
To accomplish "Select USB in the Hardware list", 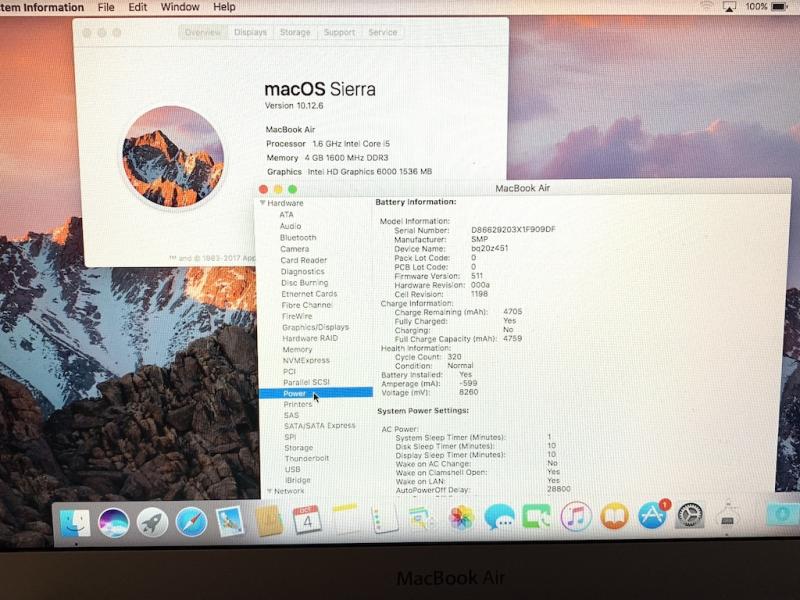I will pos(292,469).
